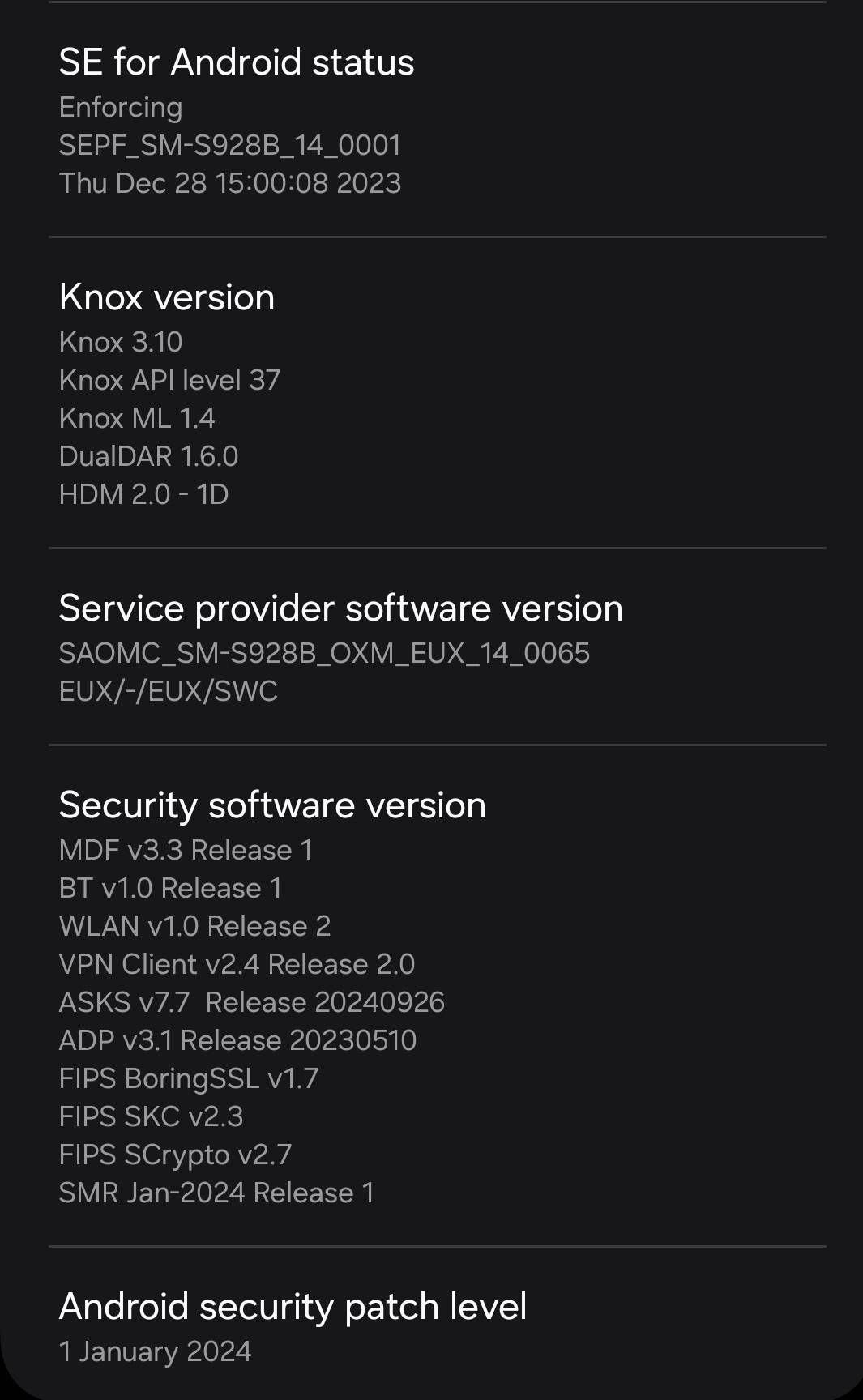Tap the Security software version header

tap(273, 805)
